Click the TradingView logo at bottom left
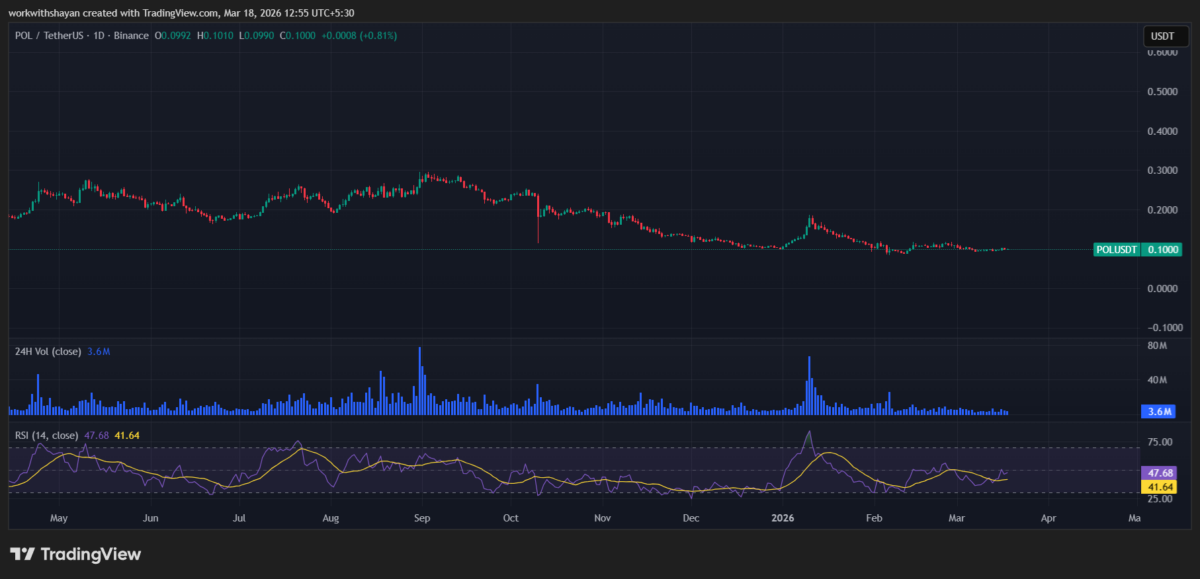The width and height of the screenshot is (1200, 579). 75,553
